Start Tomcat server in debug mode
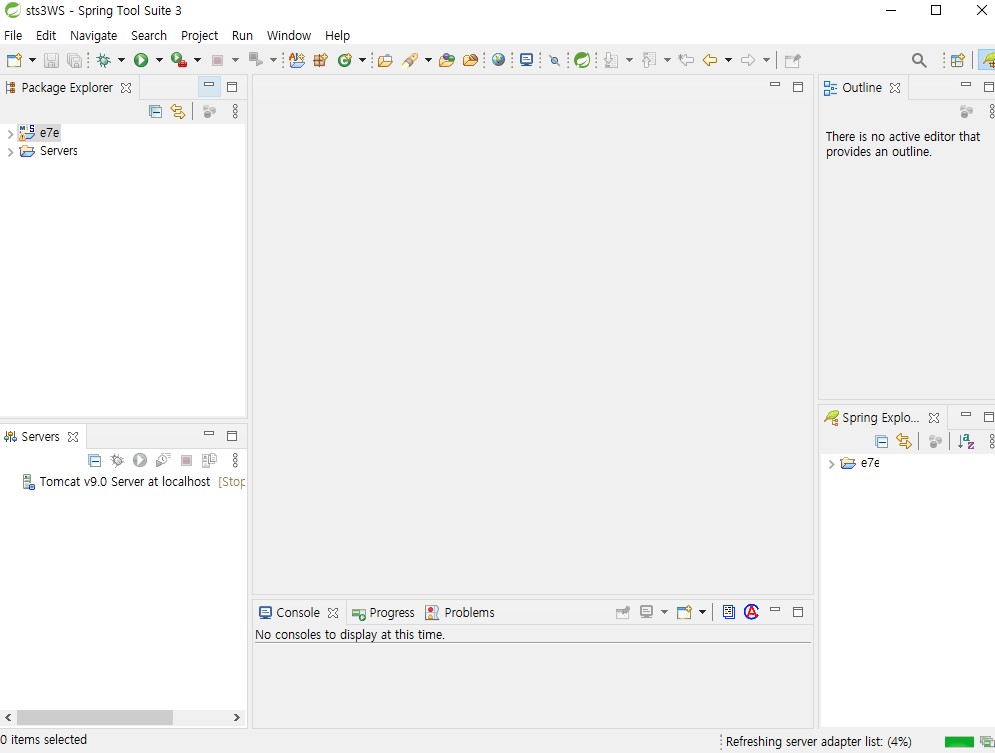 [117, 460]
